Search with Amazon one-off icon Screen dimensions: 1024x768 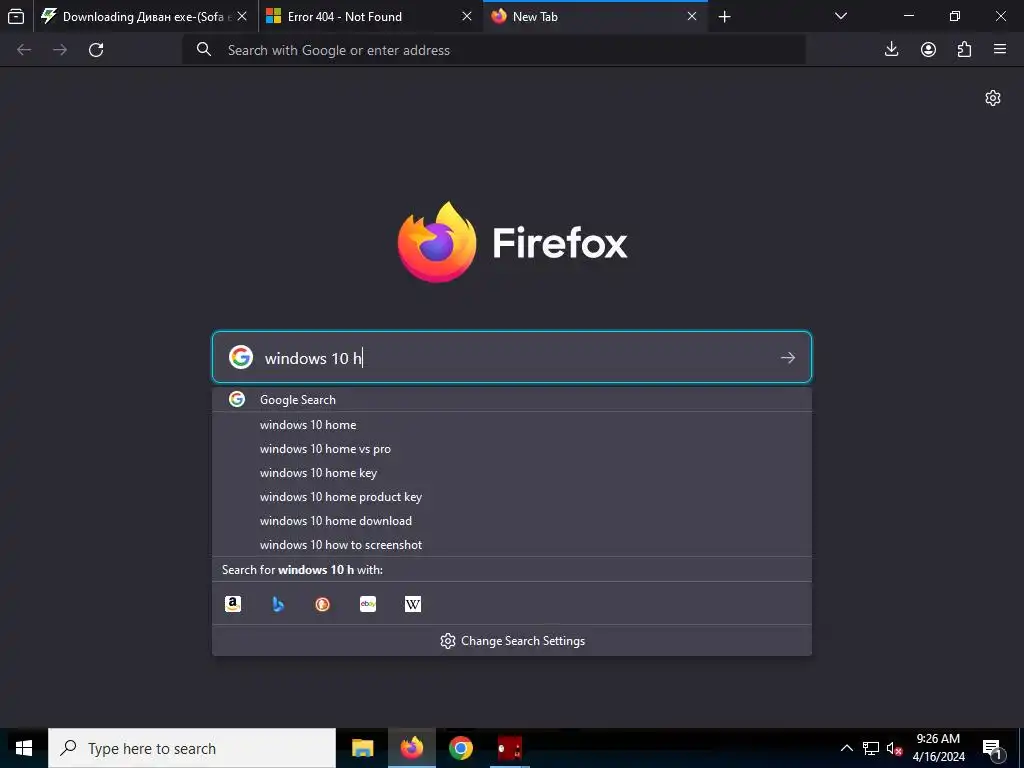click(233, 604)
